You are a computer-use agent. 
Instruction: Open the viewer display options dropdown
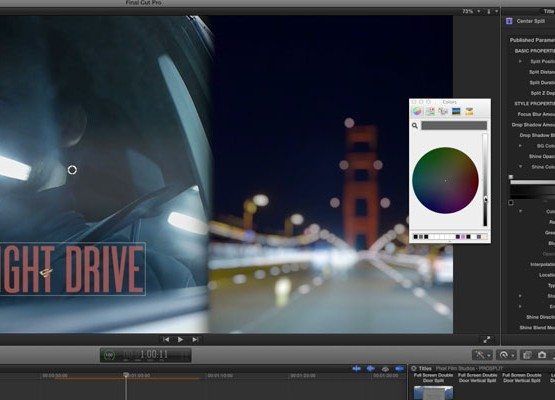point(492,11)
